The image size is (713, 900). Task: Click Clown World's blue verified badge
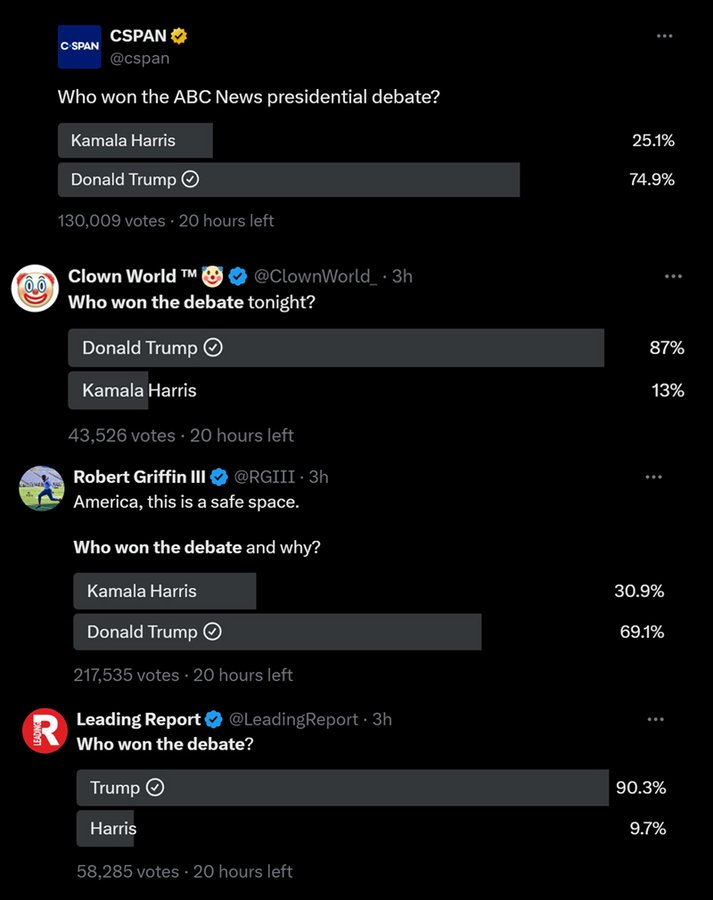pyautogui.click(x=238, y=276)
